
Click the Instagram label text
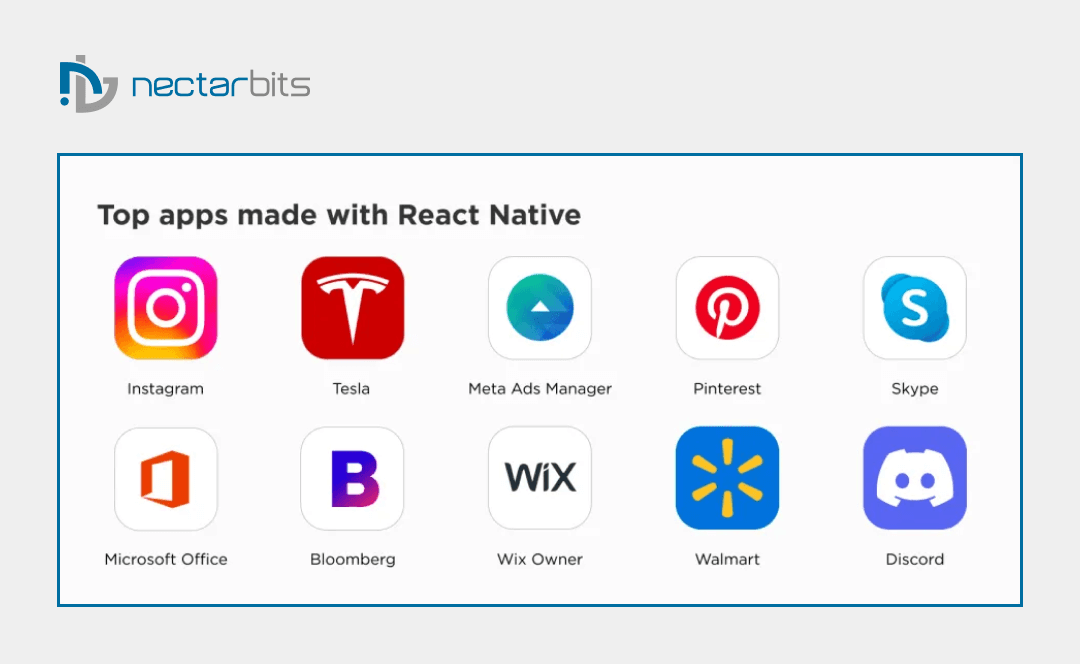(x=164, y=389)
